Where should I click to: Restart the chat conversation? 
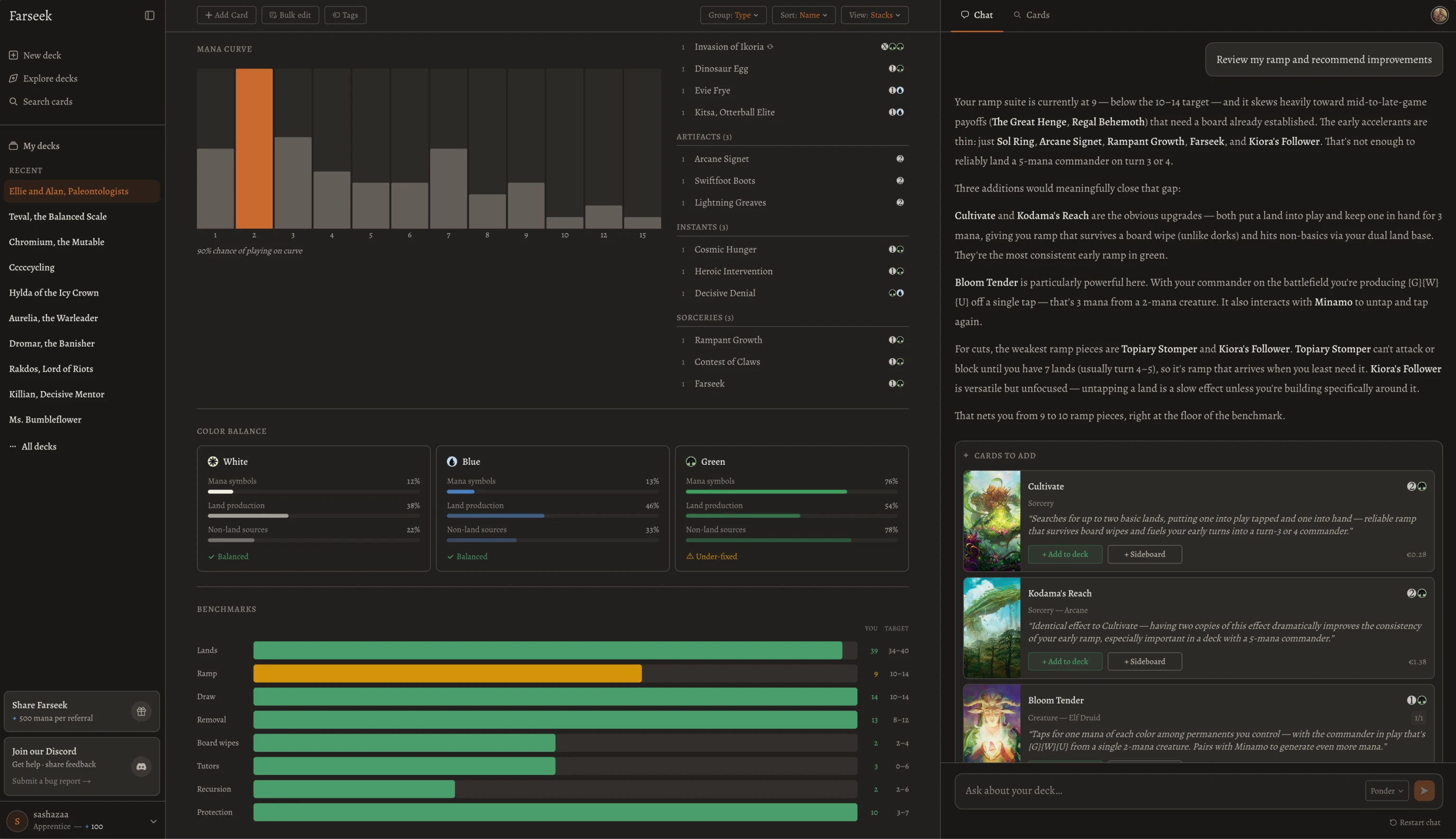pyautogui.click(x=1416, y=822)
